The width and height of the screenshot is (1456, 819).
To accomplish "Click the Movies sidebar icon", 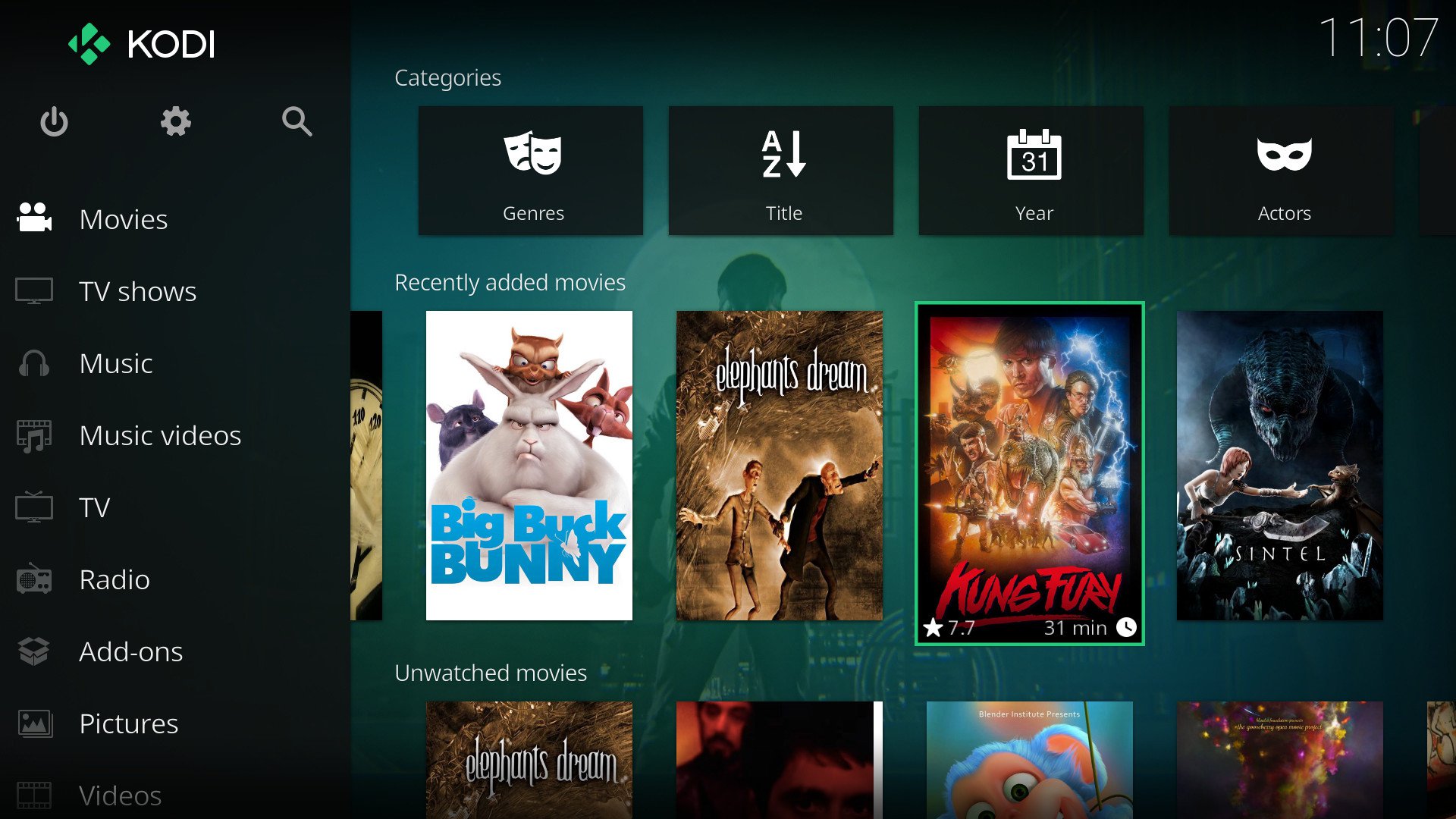I will click(33, 218).
